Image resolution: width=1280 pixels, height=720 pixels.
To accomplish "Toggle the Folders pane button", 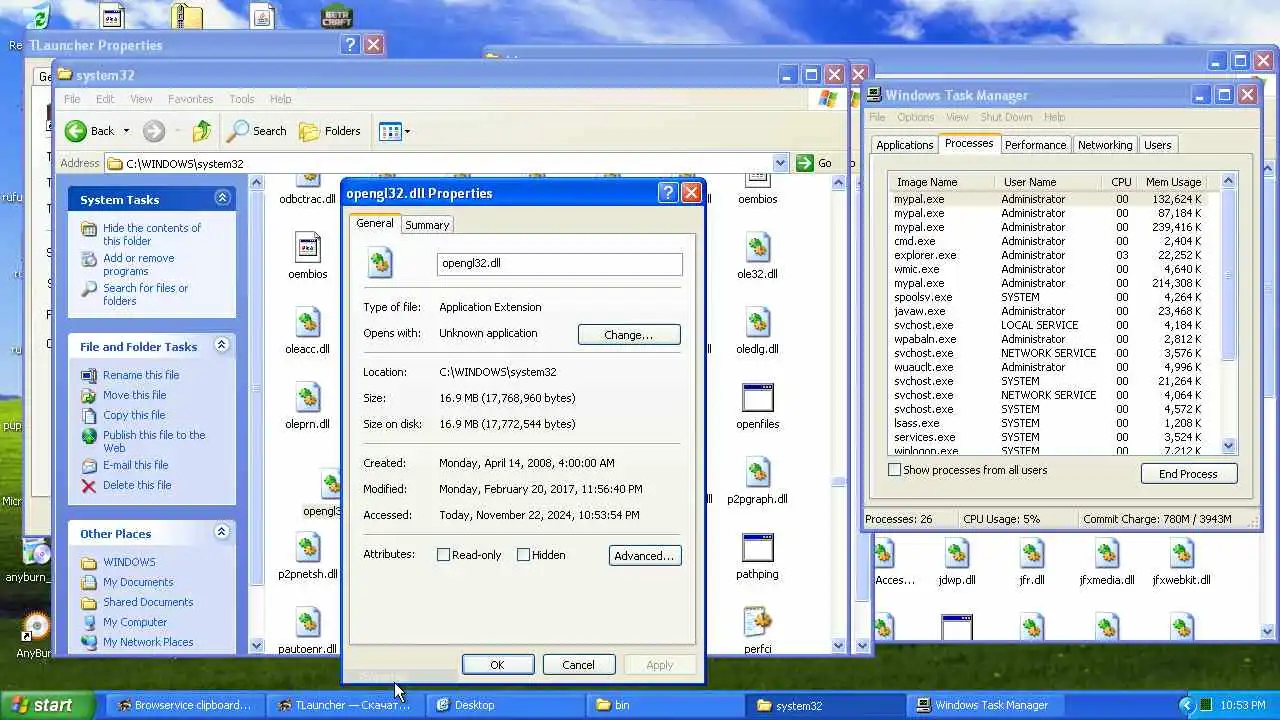I will [x=330, y=131].
